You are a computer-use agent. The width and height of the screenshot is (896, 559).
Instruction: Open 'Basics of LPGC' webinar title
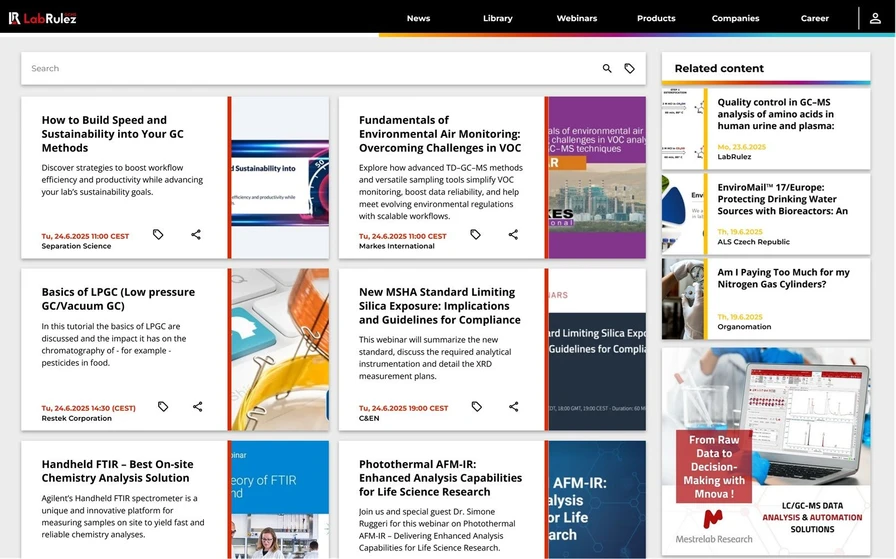click(118, 299)
